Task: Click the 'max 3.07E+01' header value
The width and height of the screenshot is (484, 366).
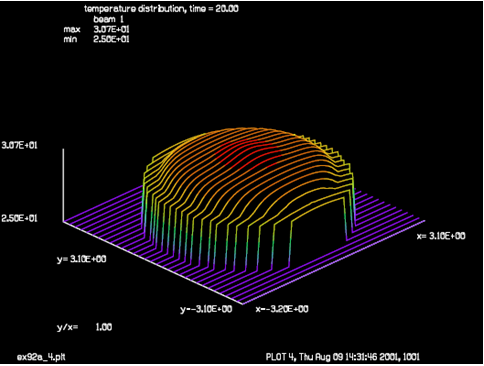Action: tap(97, 29)
